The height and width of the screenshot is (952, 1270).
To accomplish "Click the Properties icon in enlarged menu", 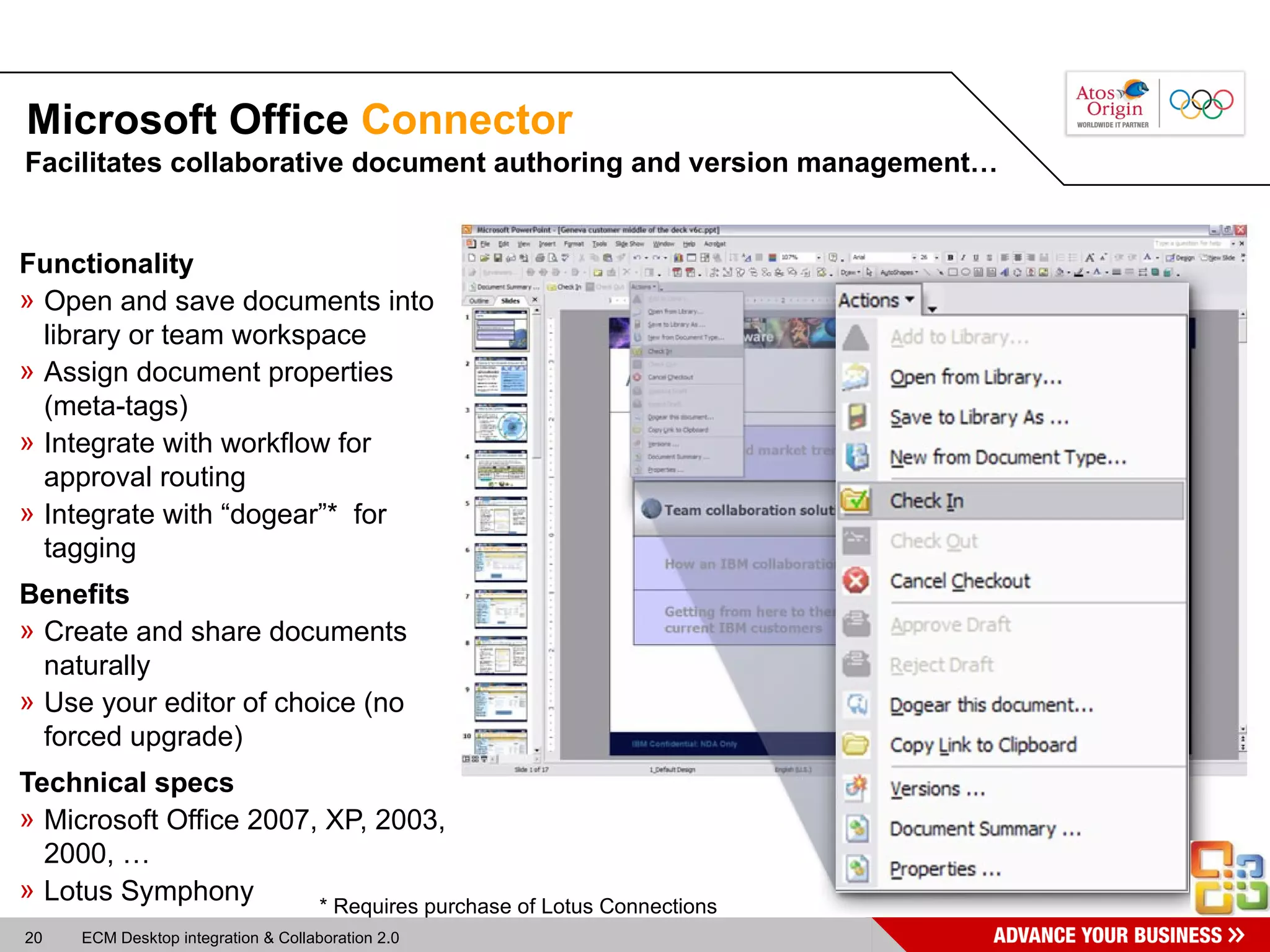I will coord(856,868).
